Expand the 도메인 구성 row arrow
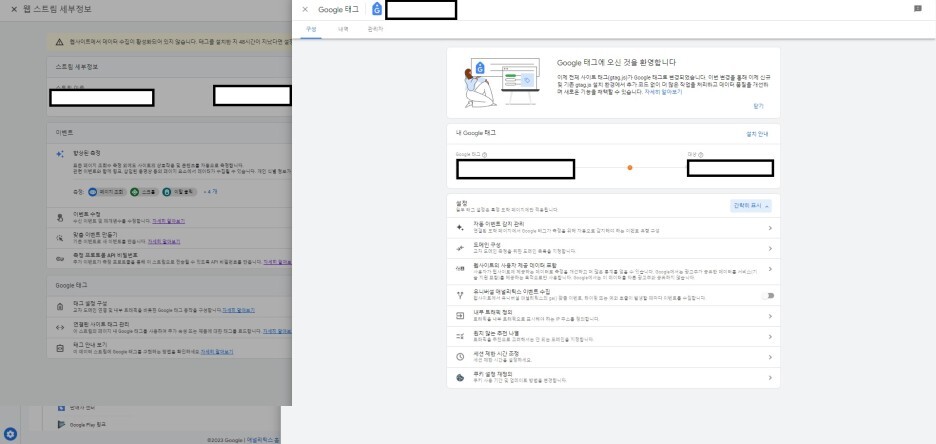 pyautogui.click(x=770, y=248)
